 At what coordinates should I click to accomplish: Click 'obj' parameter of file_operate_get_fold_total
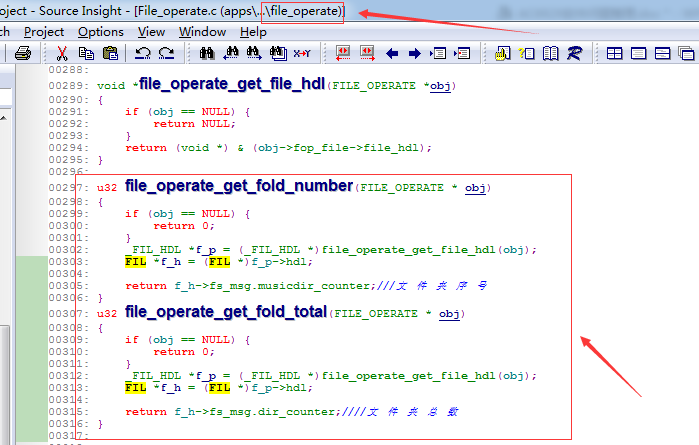coord(449,314)
